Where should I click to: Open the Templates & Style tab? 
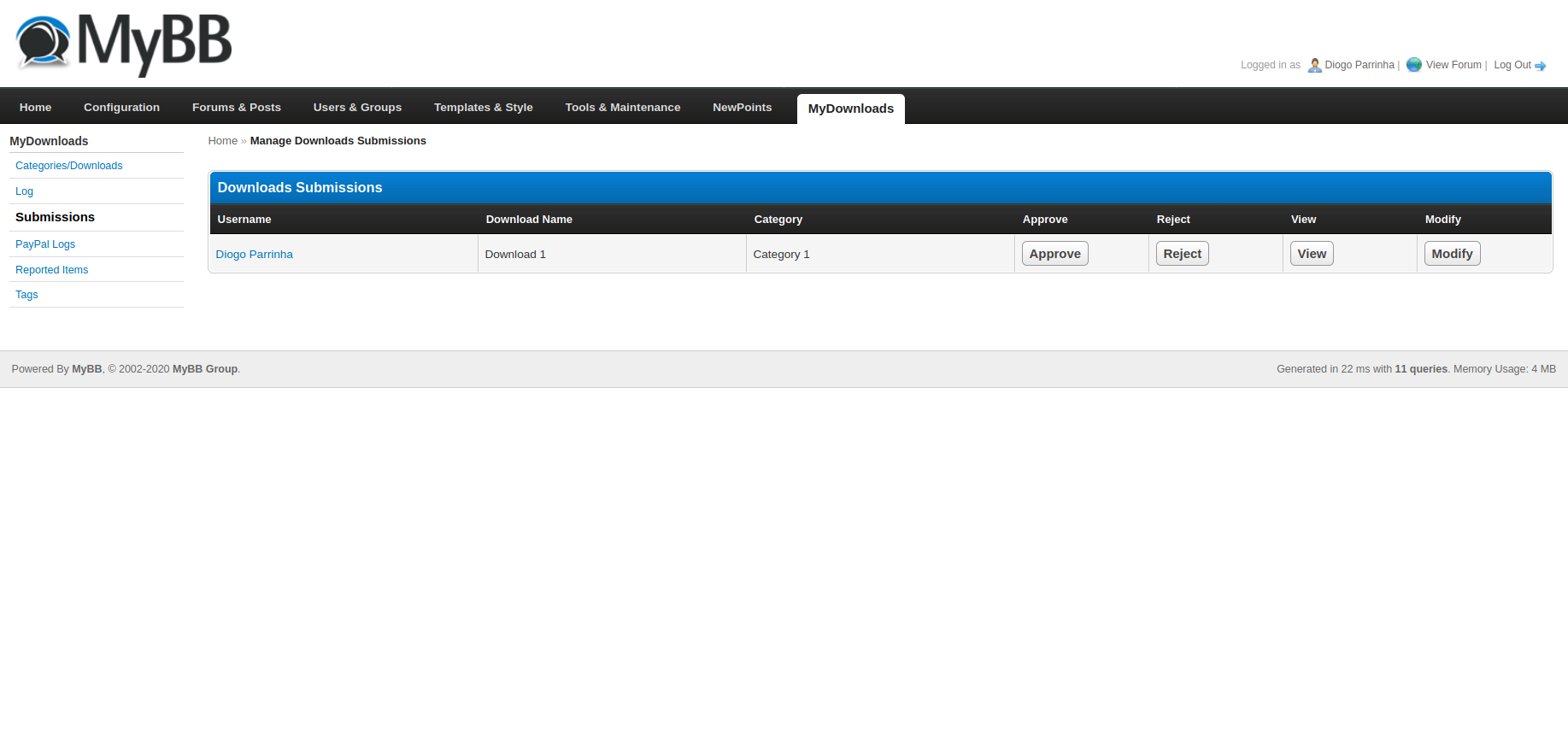pyautogui.click(x=484, y=108)
